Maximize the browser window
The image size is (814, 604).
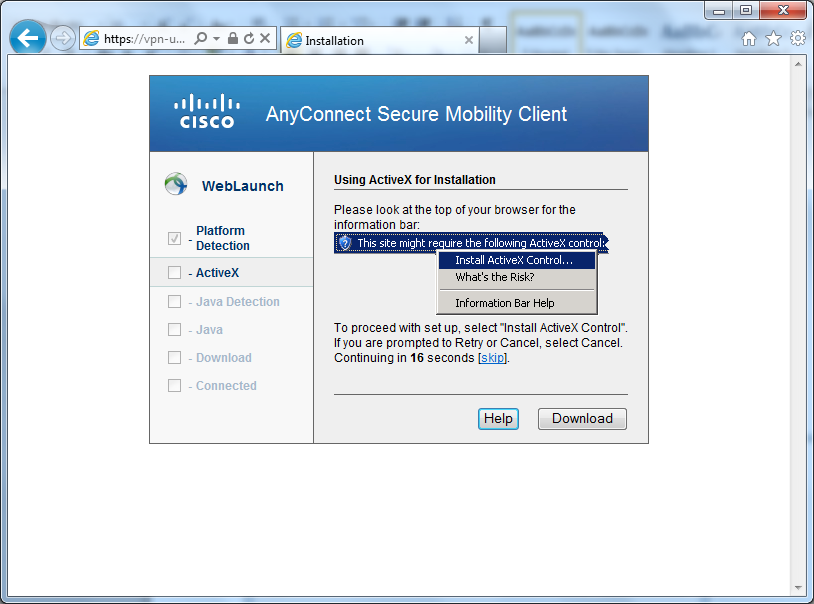(x=745, y=10)
